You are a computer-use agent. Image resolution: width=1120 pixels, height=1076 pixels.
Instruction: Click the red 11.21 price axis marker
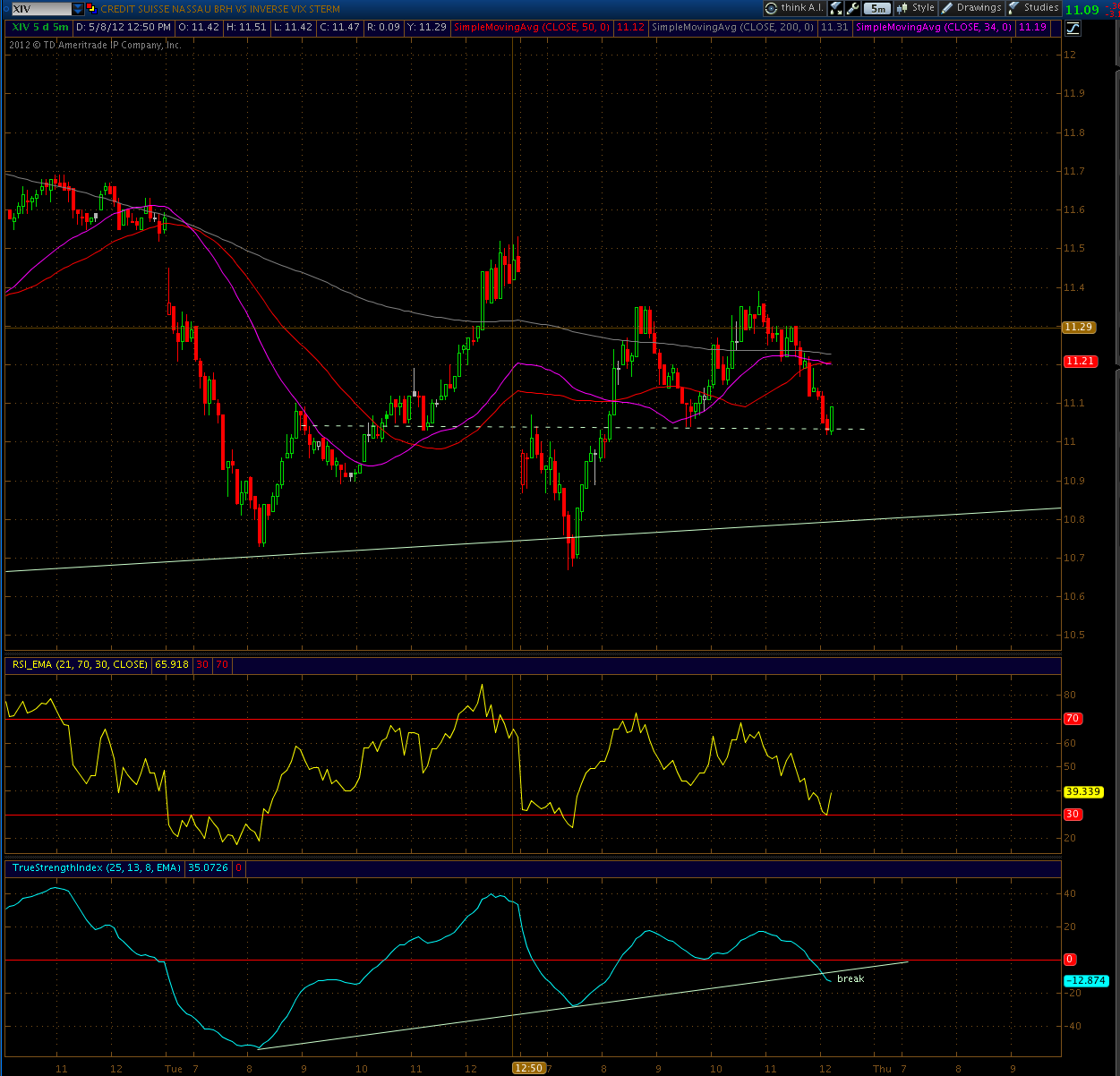pyautogui.click(x=1079, y=361)
